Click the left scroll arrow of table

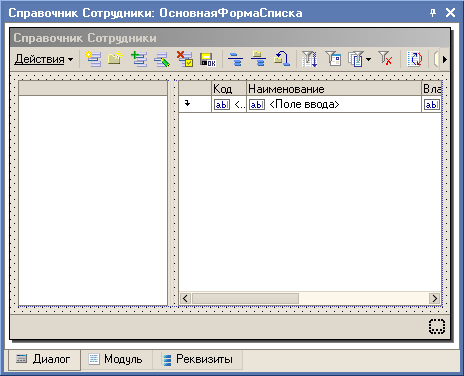[x=186, y=298]
